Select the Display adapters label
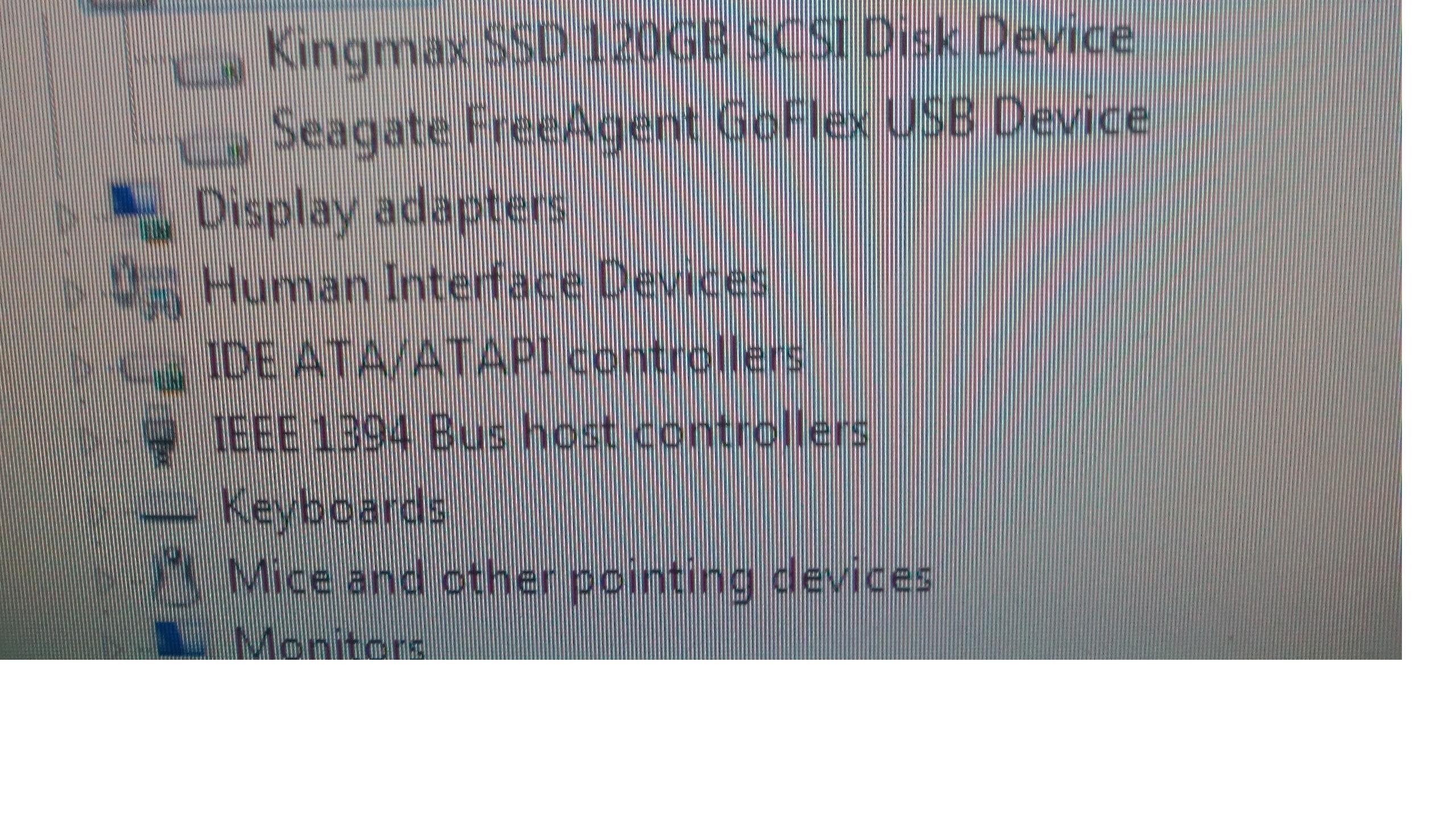Viewport: 1456px width, 819px height. click(x=381, y=209)
